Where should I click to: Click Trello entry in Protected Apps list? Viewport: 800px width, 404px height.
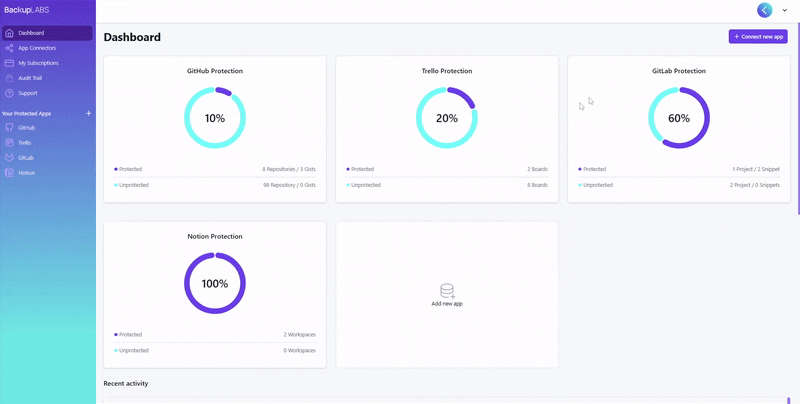[x=47, y=143]
